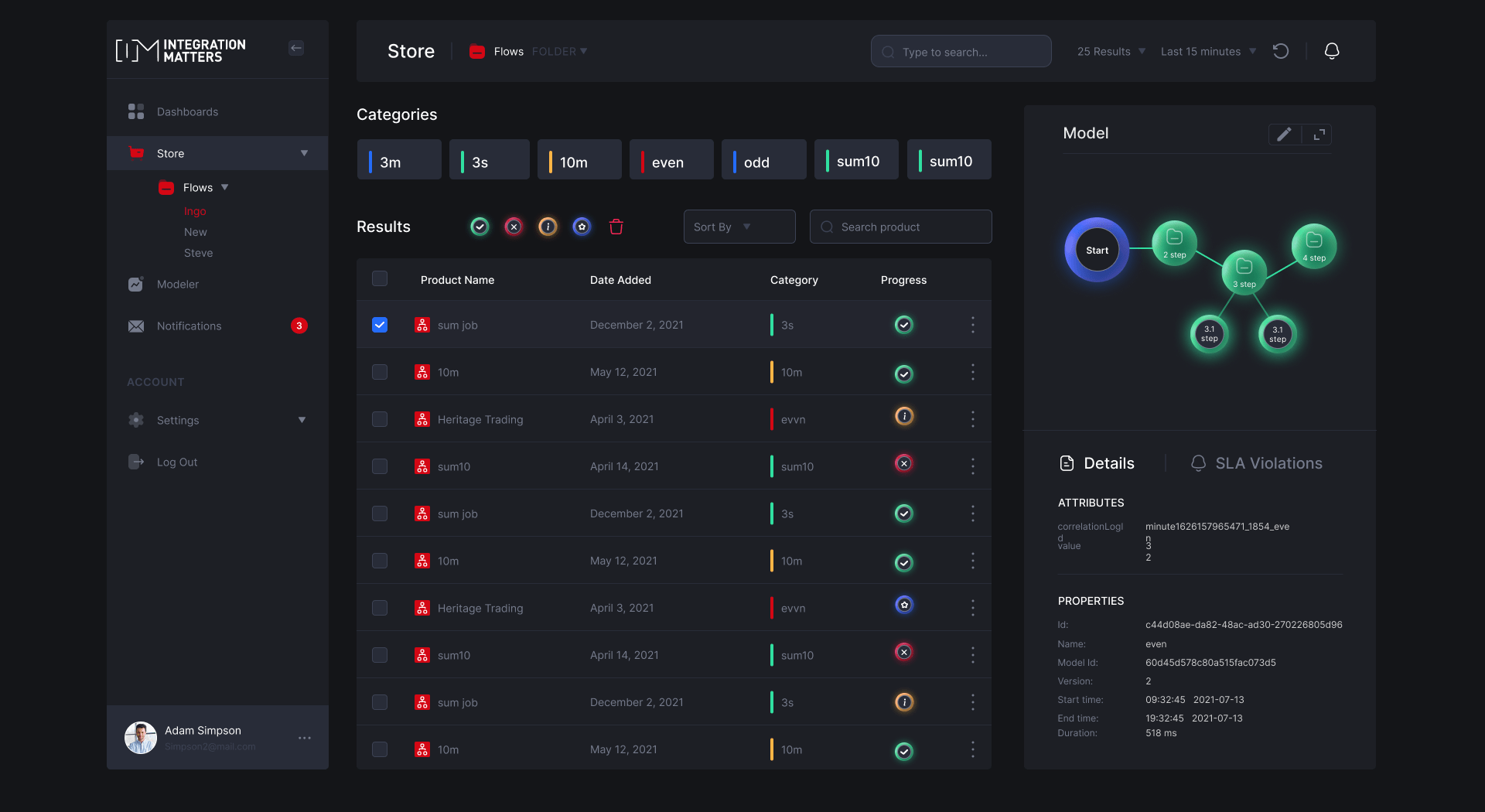Screen dimensions: 1485x812
Task: Select the sum10 category filter chip
Action: coord(856,160)
